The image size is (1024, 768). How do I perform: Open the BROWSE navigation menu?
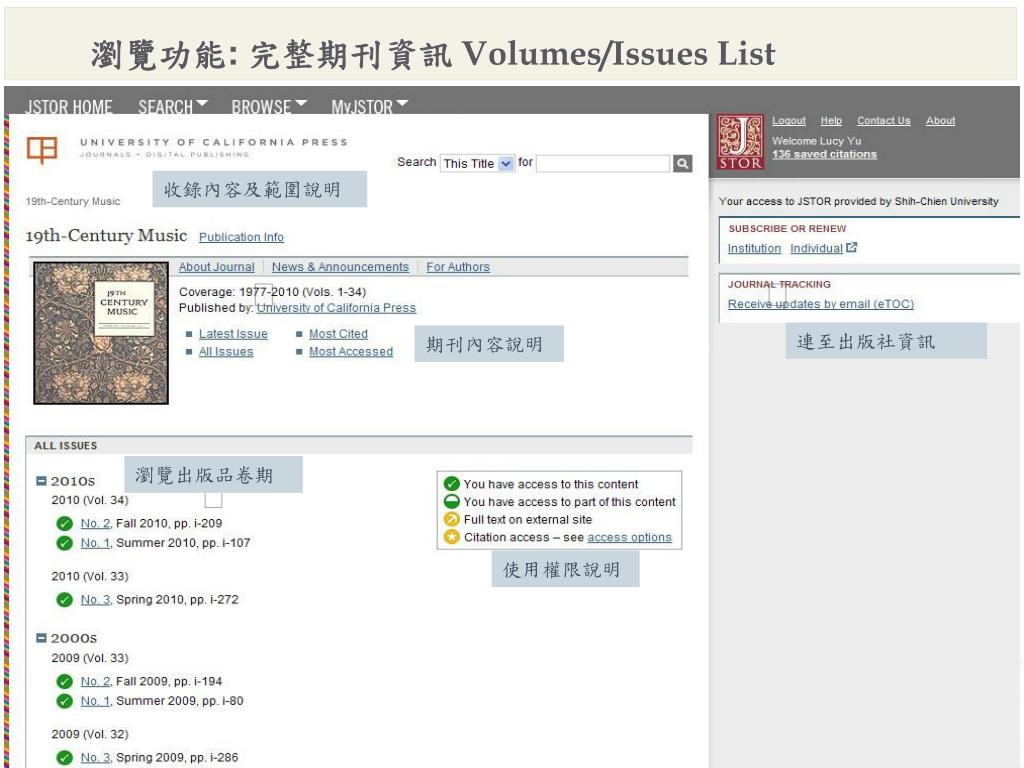268,106
